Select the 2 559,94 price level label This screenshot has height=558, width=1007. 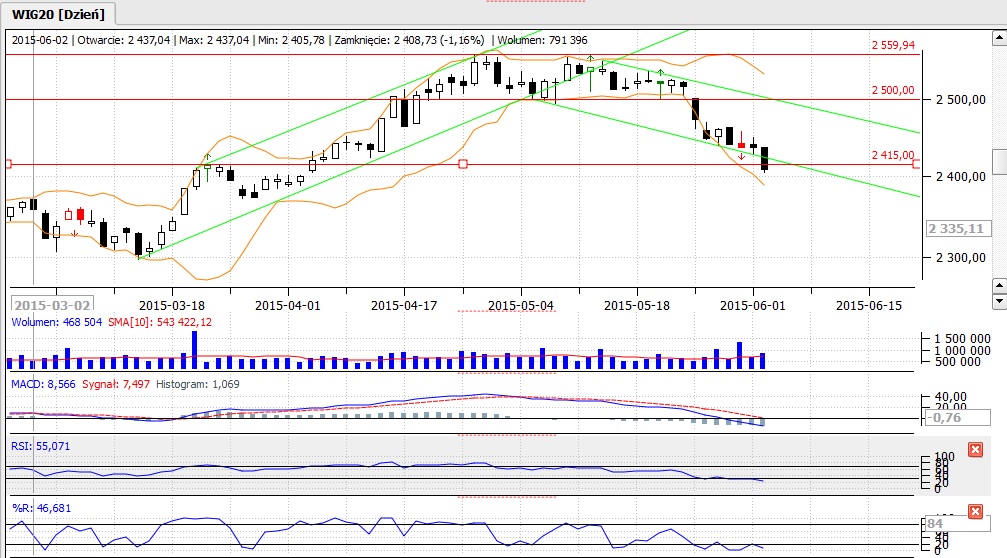[x=893, y=45]
